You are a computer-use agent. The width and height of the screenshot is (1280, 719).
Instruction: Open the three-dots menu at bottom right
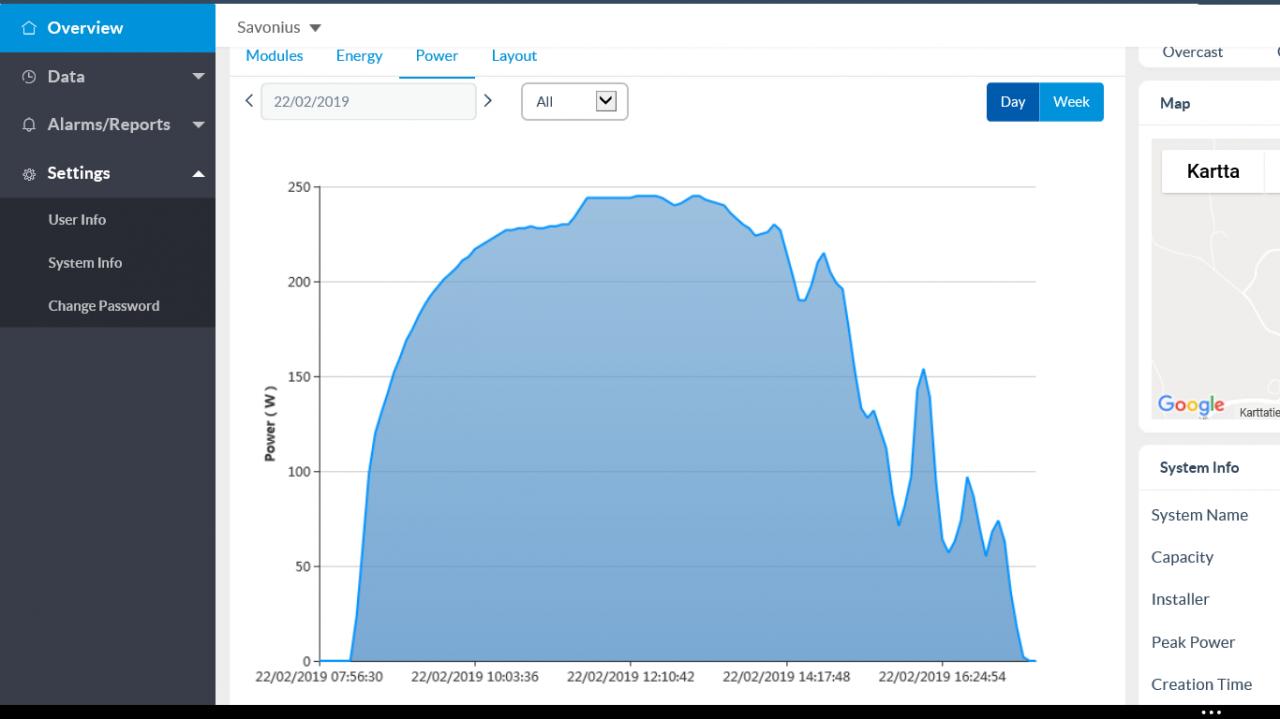click(1211, 712)
